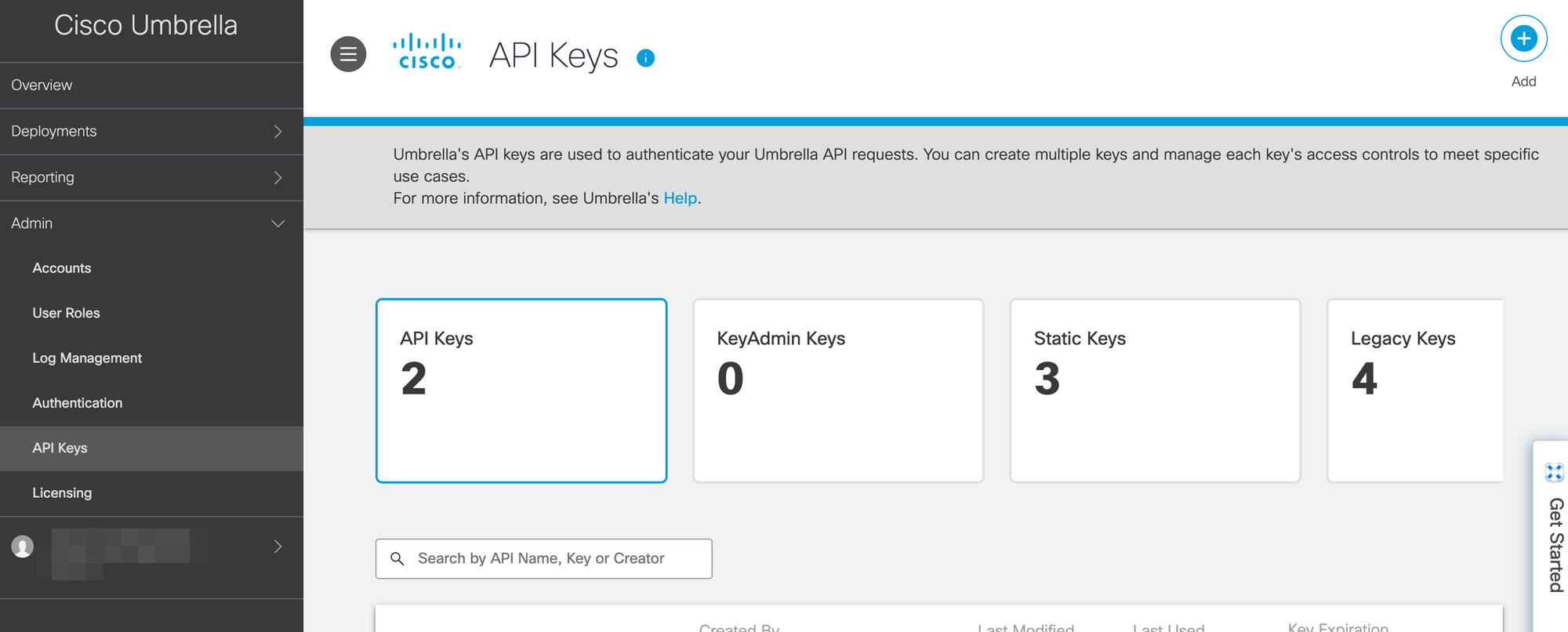The height and width of the screenshot is (632, 1568).
Task: Expand the Deployments menu chevron
Action: (x=278, y=132)
